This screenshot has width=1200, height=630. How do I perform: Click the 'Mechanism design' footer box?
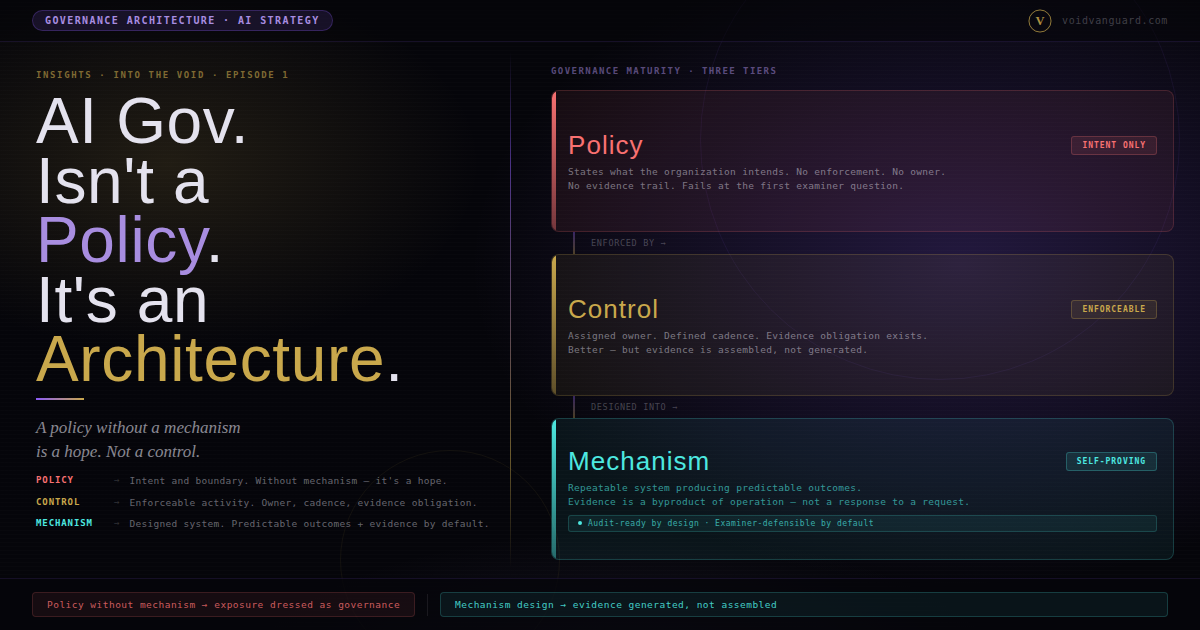pyautogui.click(x=803, y=605)
